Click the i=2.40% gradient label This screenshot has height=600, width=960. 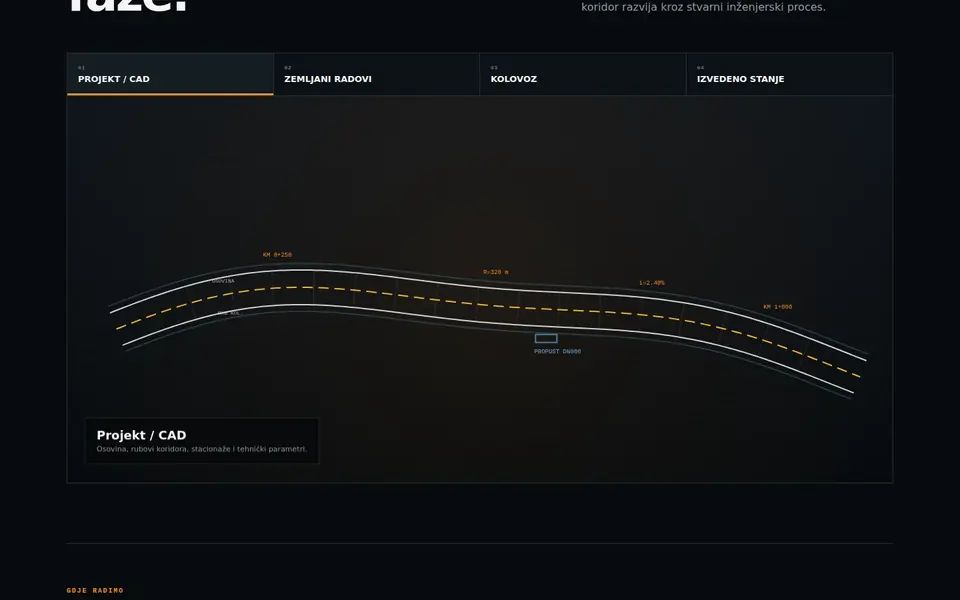coord(651,283)
